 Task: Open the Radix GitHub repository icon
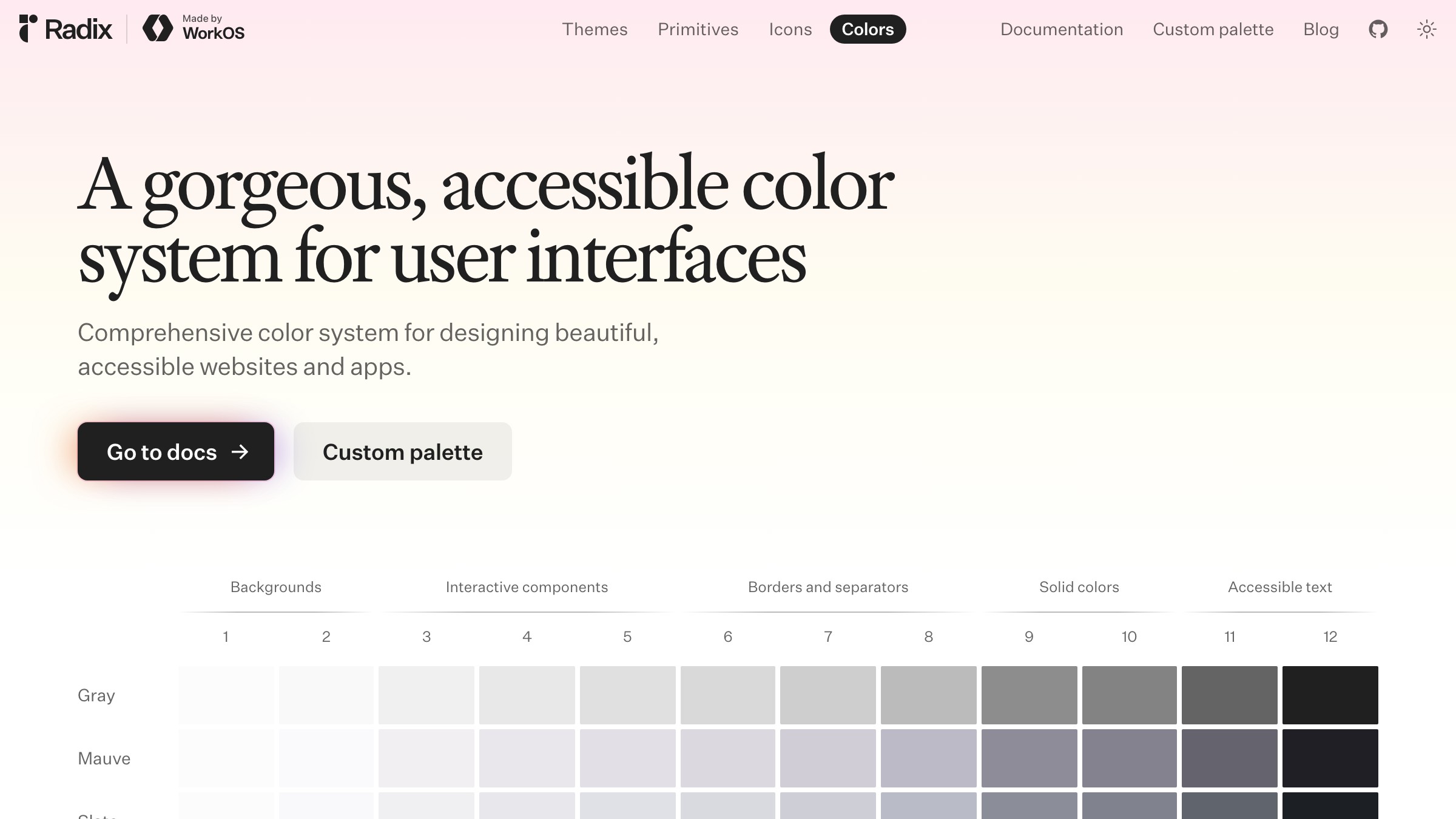1378,29
